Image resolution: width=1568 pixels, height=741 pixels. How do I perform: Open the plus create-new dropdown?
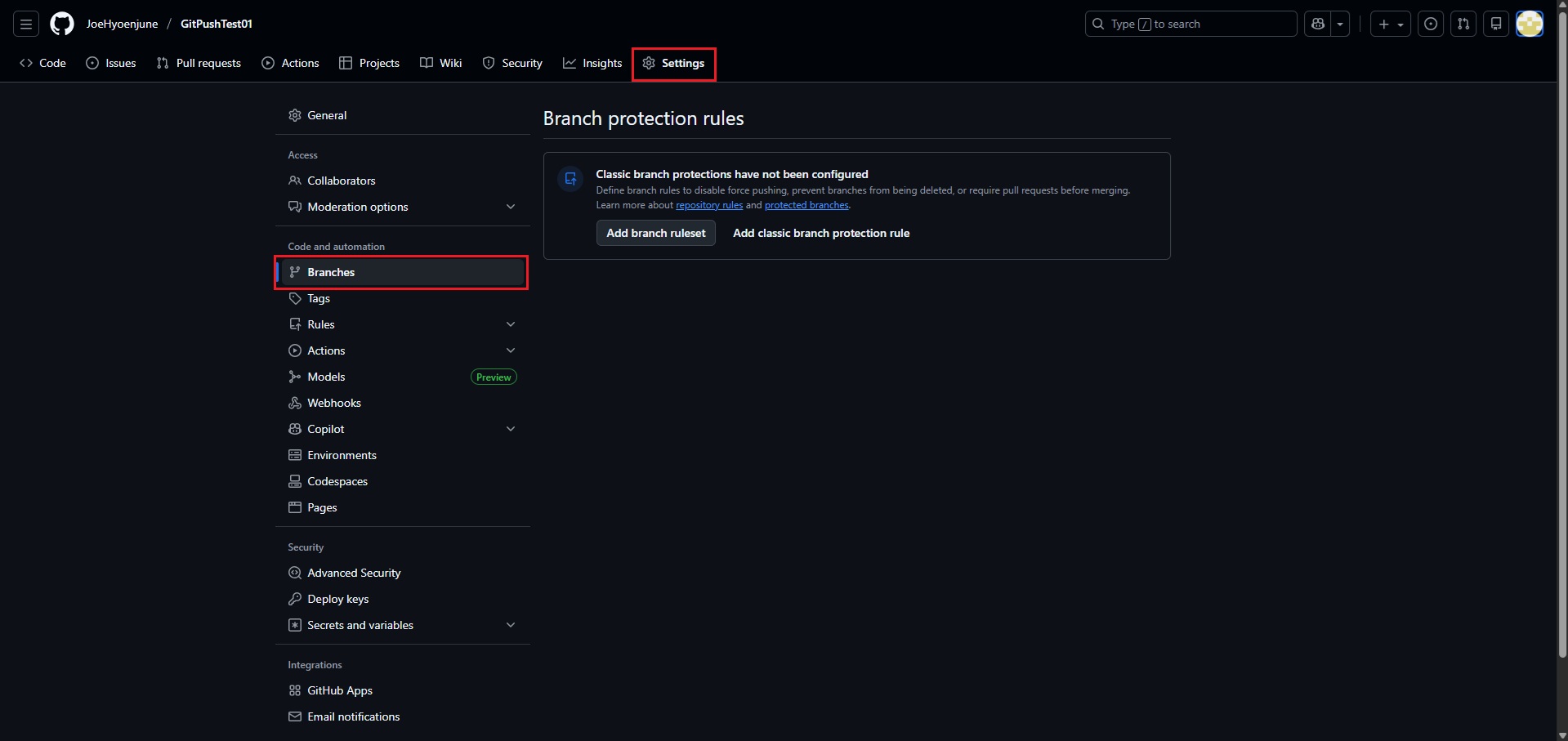1391,25
